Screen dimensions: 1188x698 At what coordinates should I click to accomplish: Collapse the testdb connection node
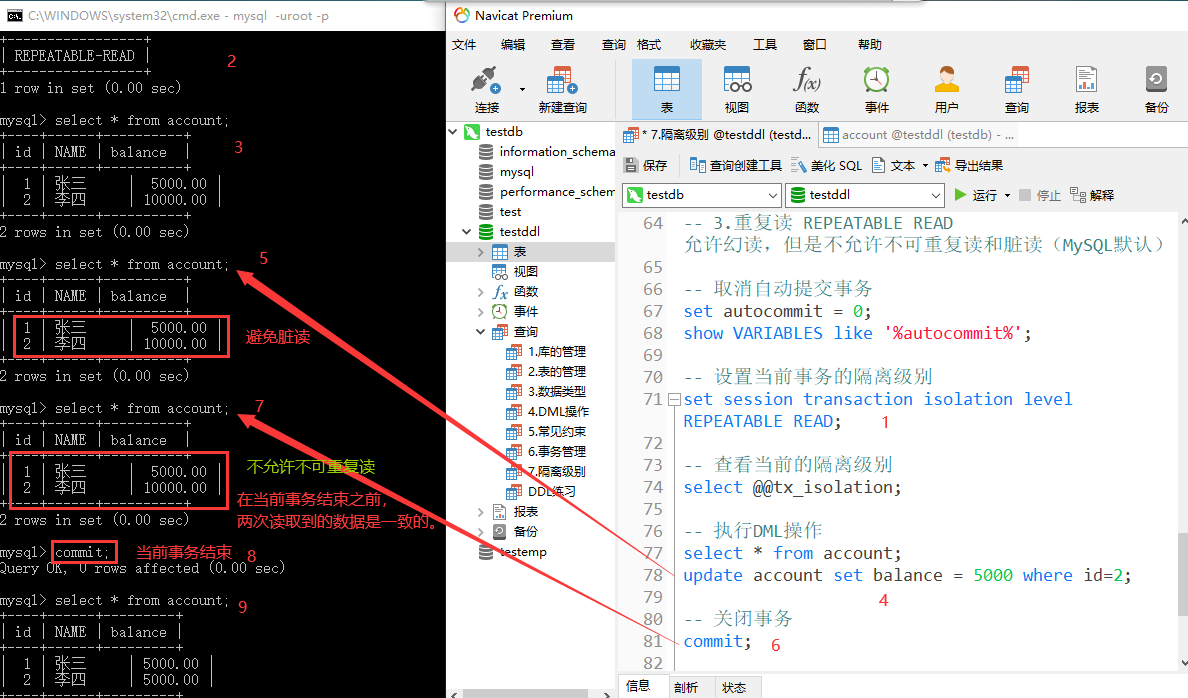coord(453,132)
